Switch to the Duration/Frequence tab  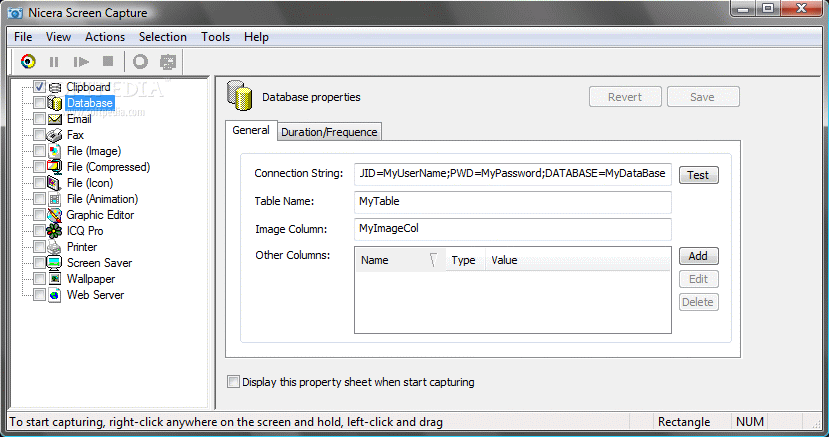(x=329, y=132)
